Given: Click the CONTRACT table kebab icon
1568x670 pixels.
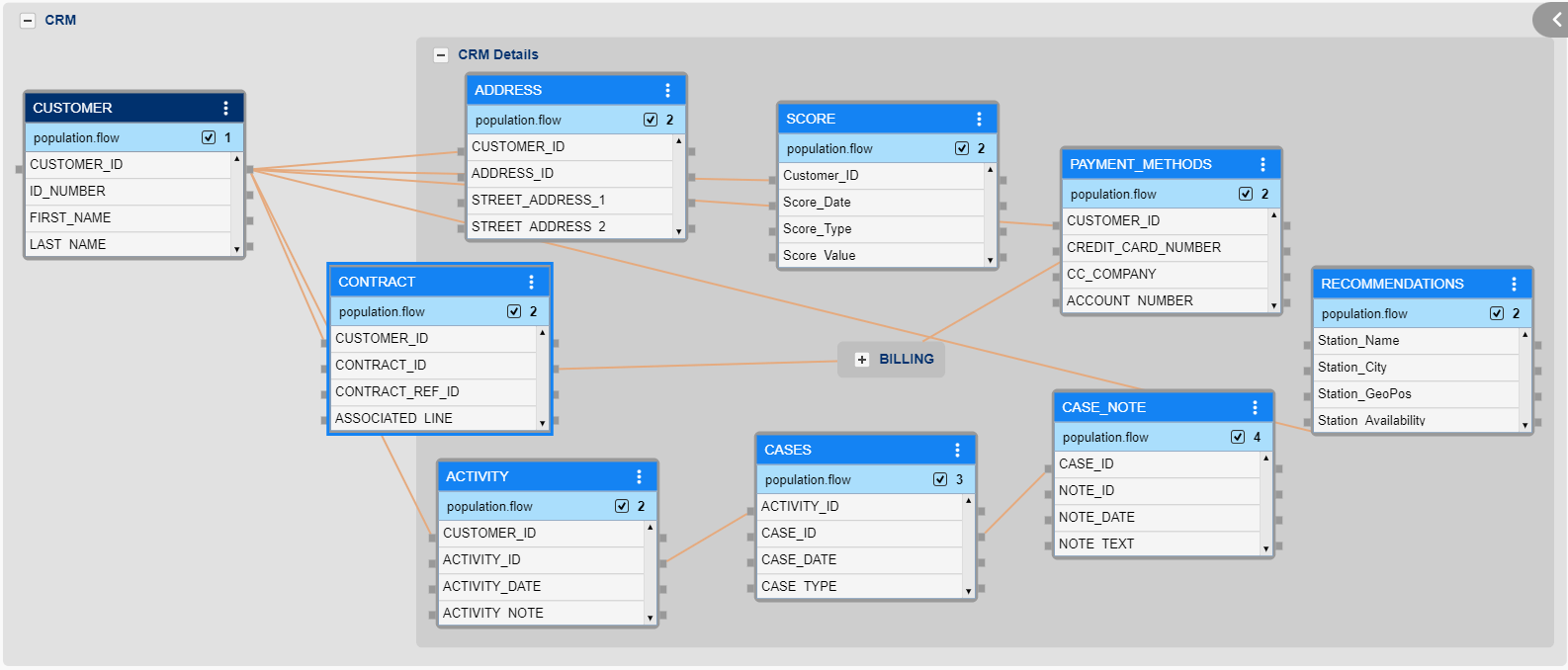Looking at the screenshot, I should click(x=531, y=282).
